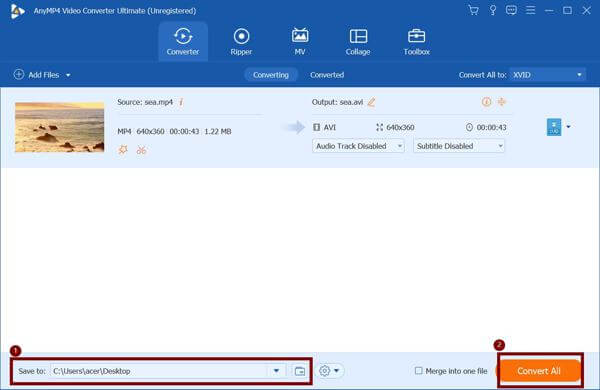Click the Convert All button
This screenshot has height=390, width=600.
(539, 370)
